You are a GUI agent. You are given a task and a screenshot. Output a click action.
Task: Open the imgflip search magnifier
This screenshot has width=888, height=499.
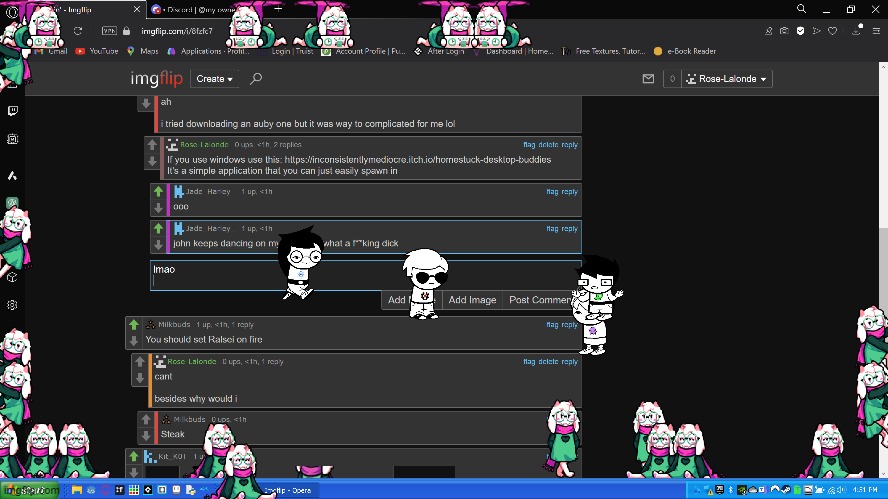point(256,79)
